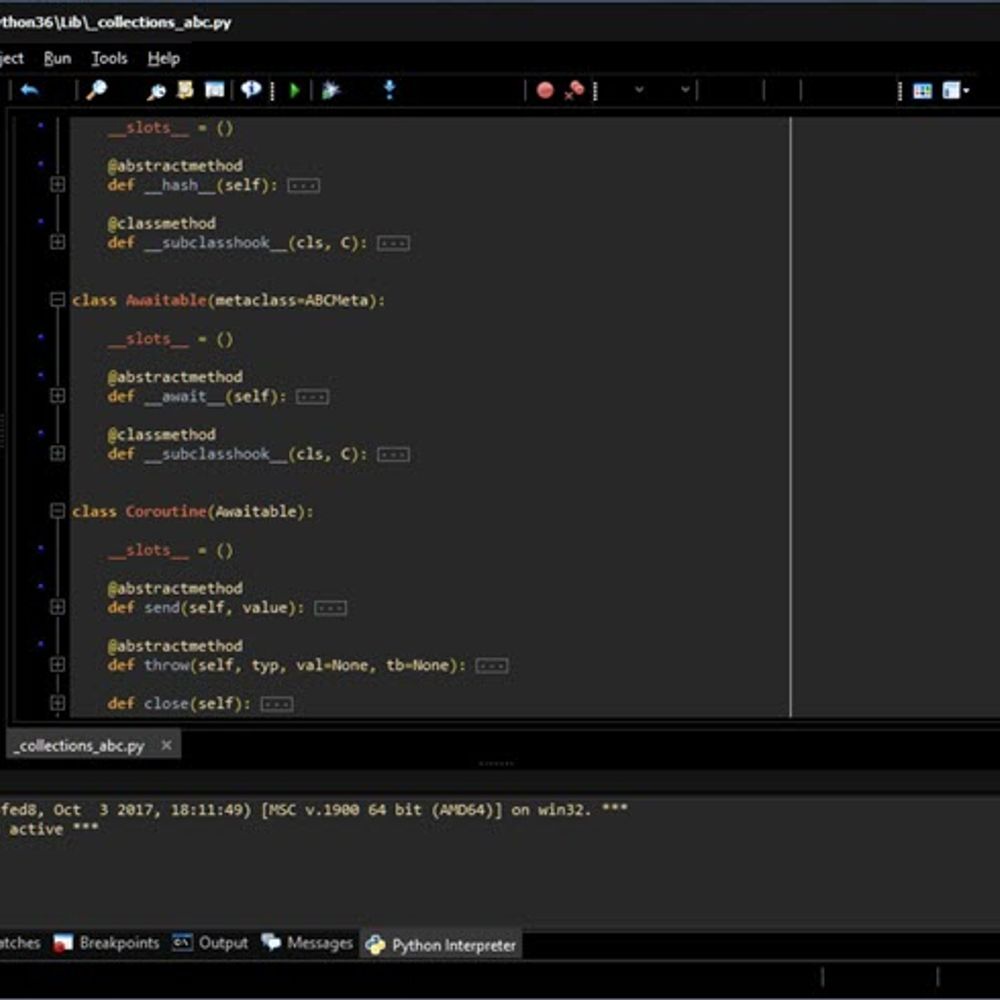Close the _collections_abc.py tab
1000x1000 pixels.
pos(166,745)
